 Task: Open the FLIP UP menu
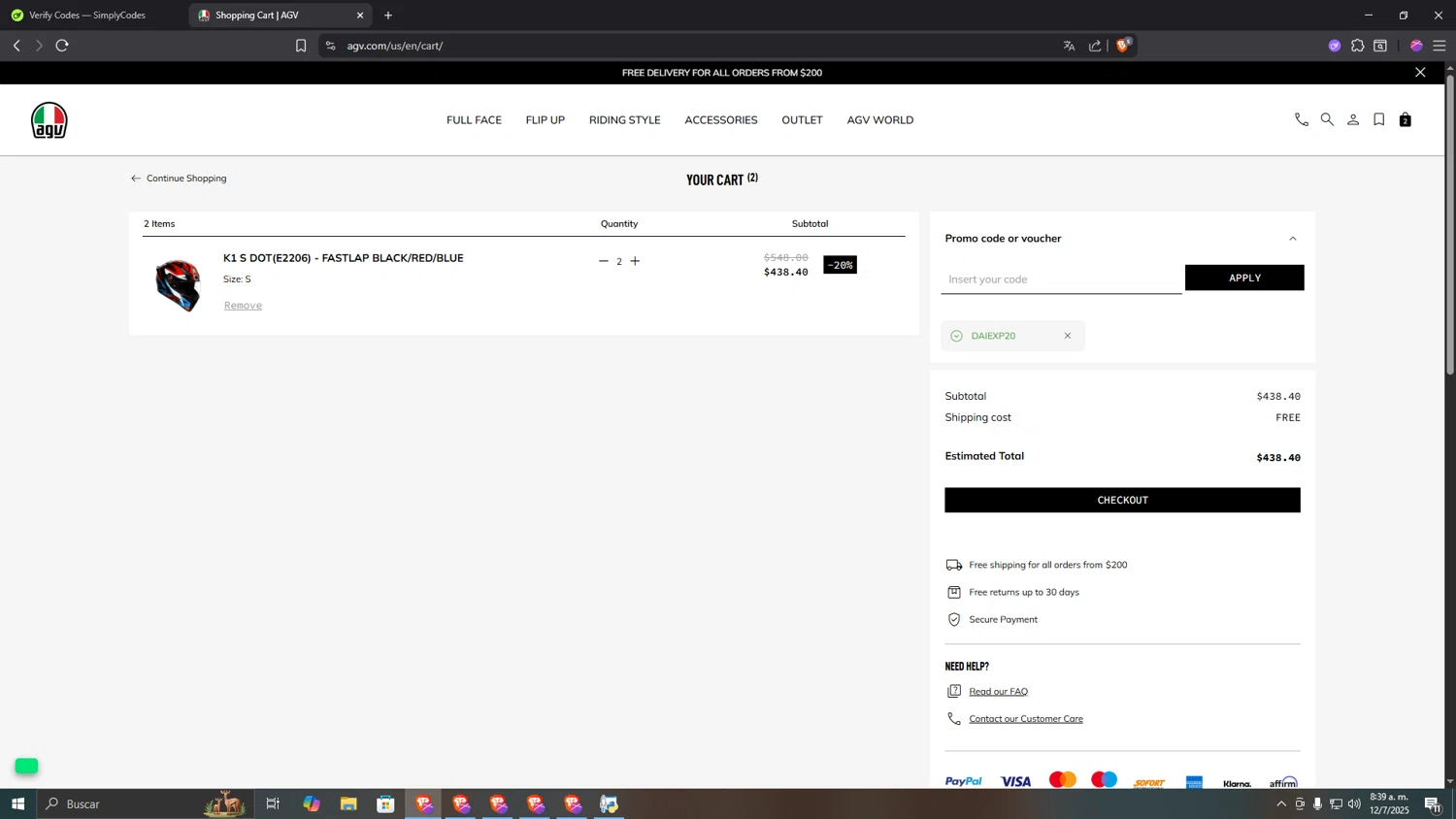[x=545, y=120]
